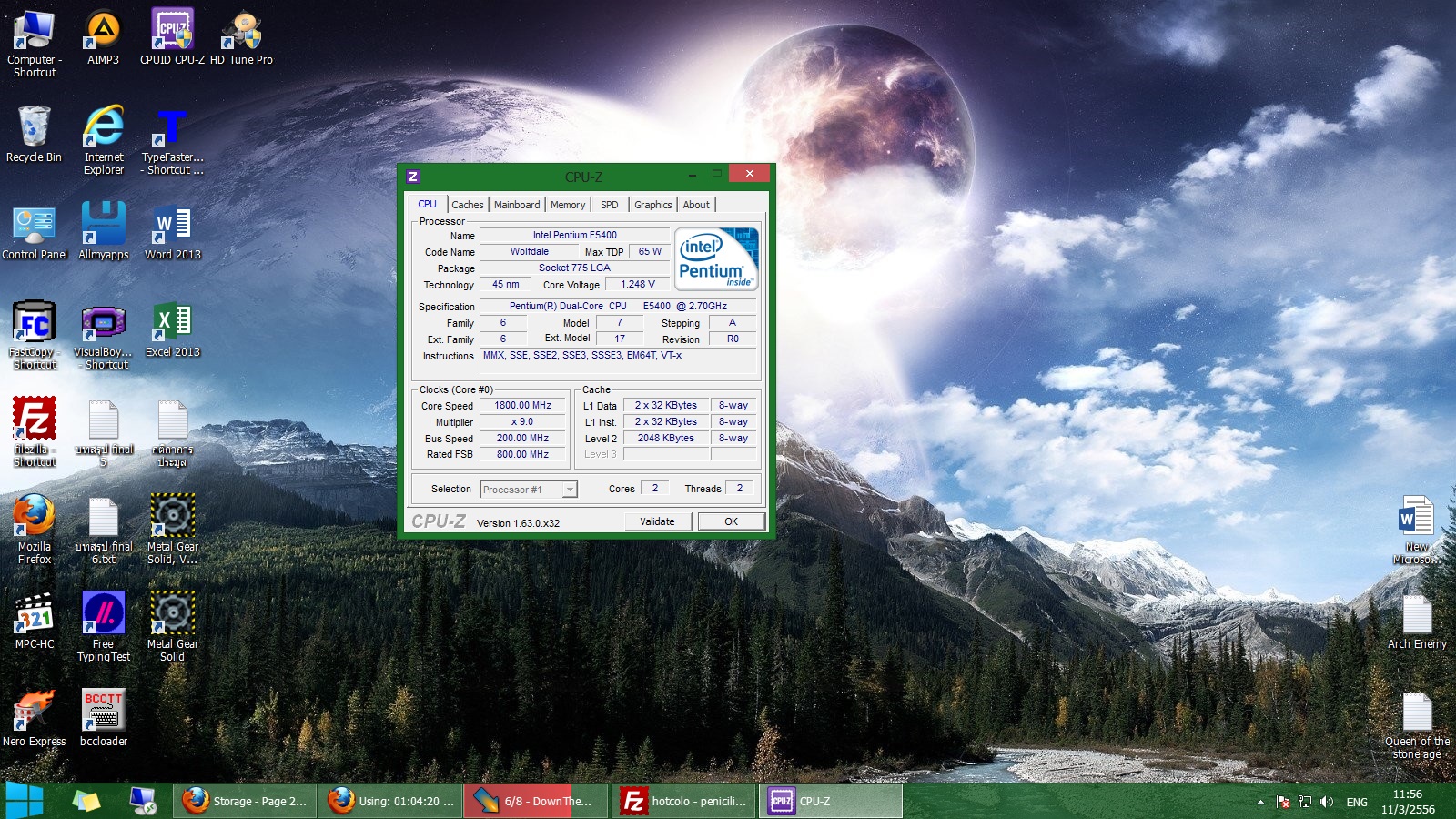The width and height of the screenshot is (1456, 819).
Task: Launch AIMP3 from the desktop
Action: pos(103,38)
